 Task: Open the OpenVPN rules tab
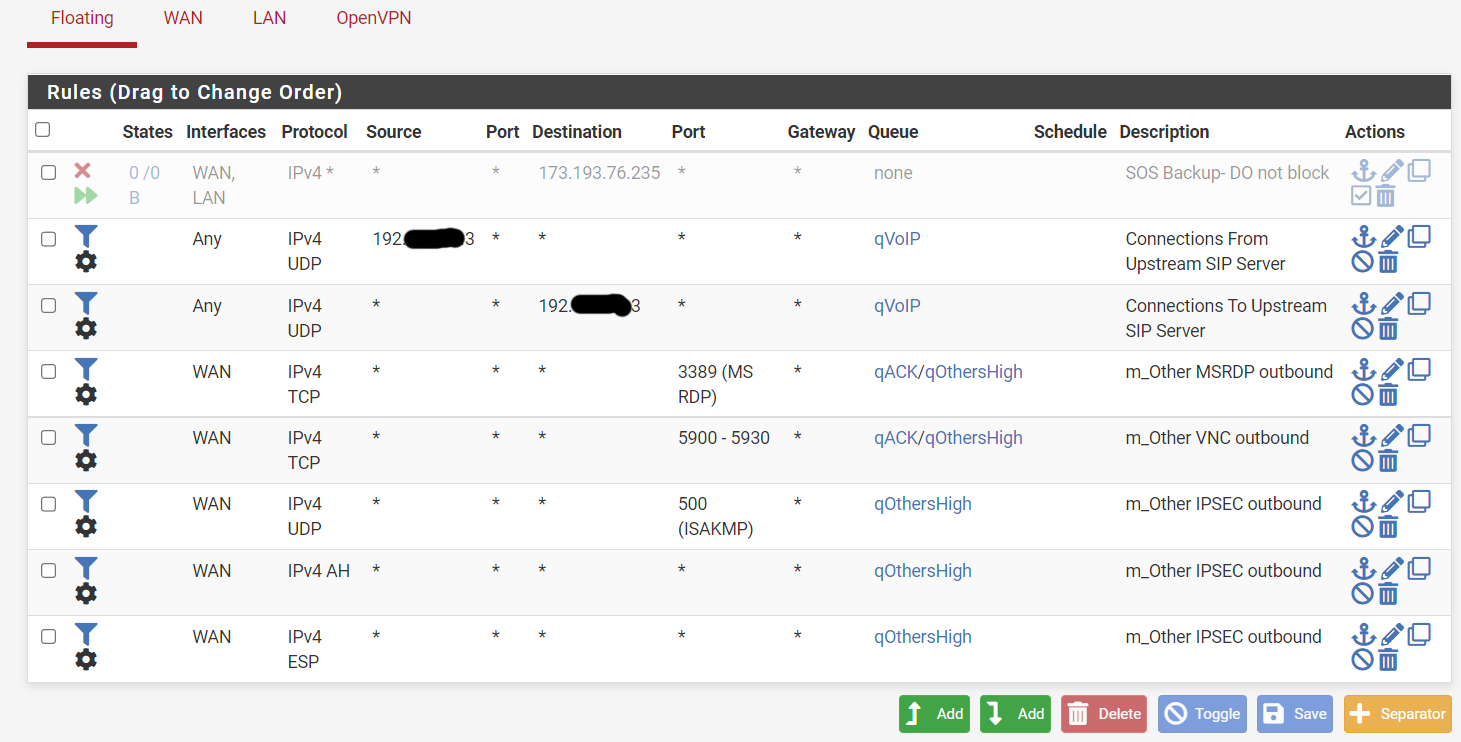click(373, 19)
